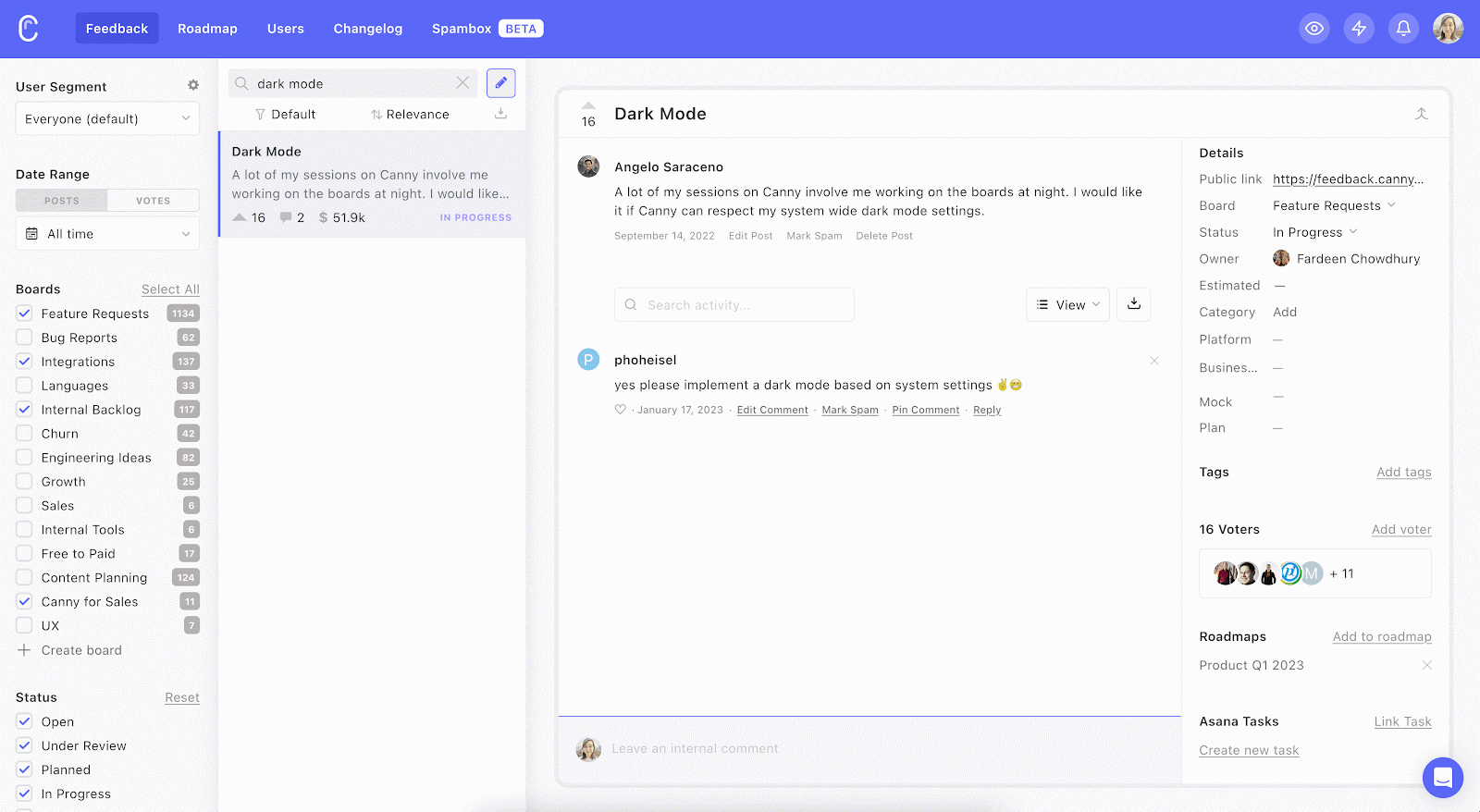The height and width of the screenshot is (812, 1480).
Task: Click the Default filter funnel icon
Action: click(260, 115)
